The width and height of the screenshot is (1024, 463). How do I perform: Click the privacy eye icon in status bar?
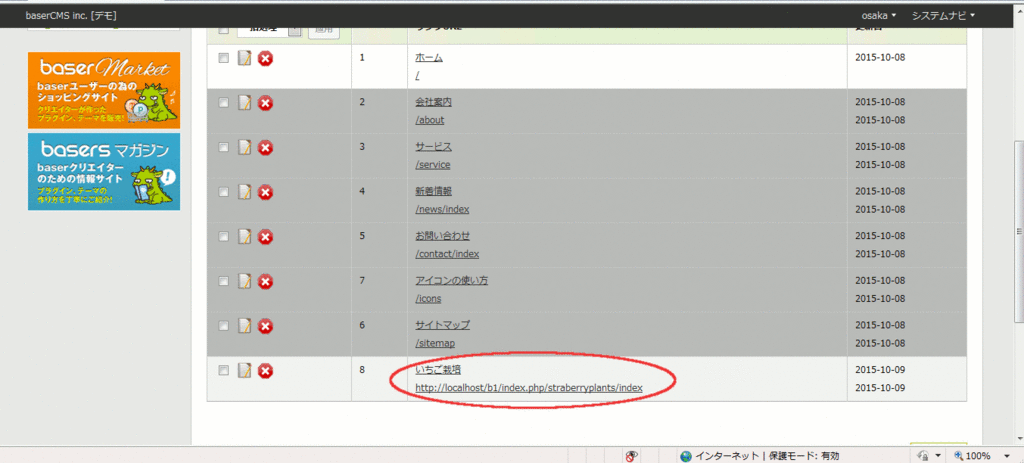click(632, 456)
